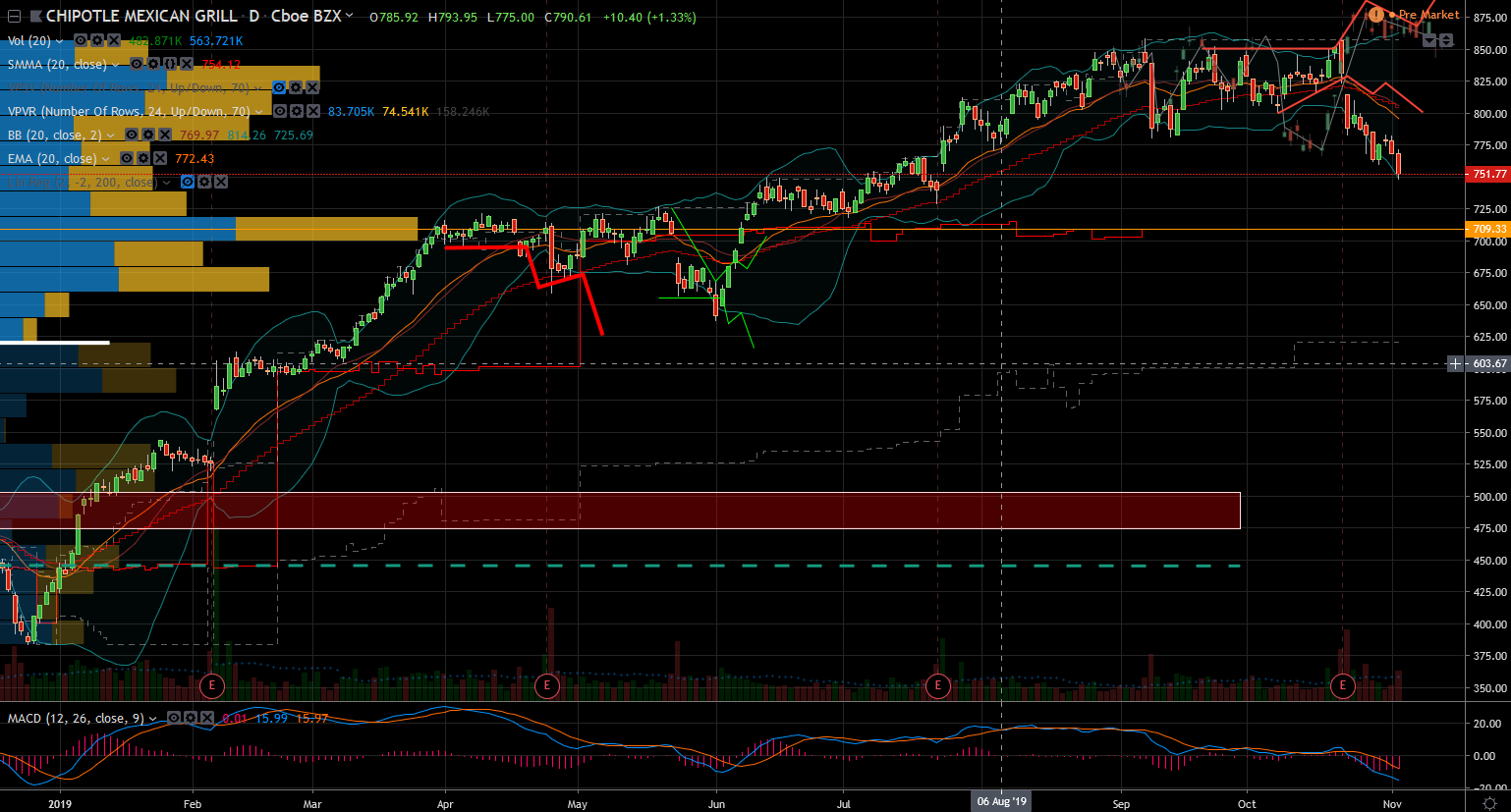Screen dimensions: 1511x812
Task: Open MACD indicator settings gear
Action: pos(191,718)
